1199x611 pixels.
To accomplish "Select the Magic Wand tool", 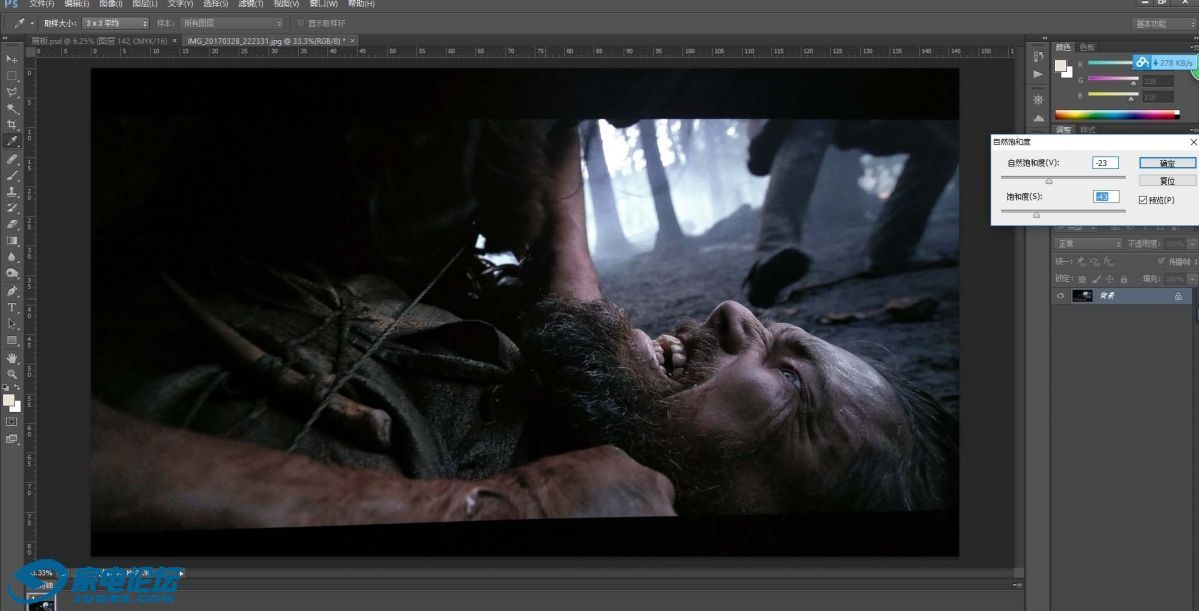I will [12, 108].
